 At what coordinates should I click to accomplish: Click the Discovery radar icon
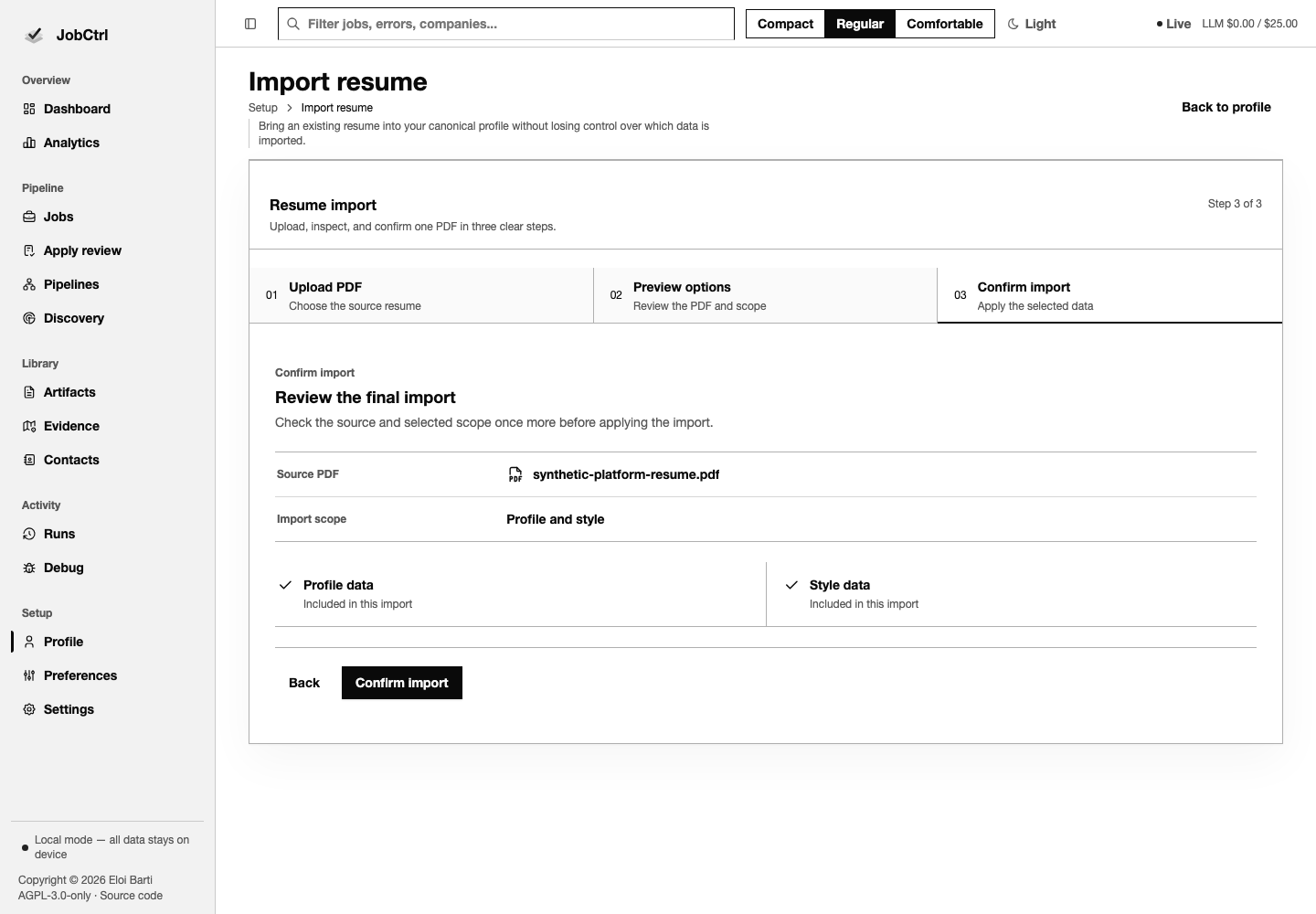(x=29, y=318)
